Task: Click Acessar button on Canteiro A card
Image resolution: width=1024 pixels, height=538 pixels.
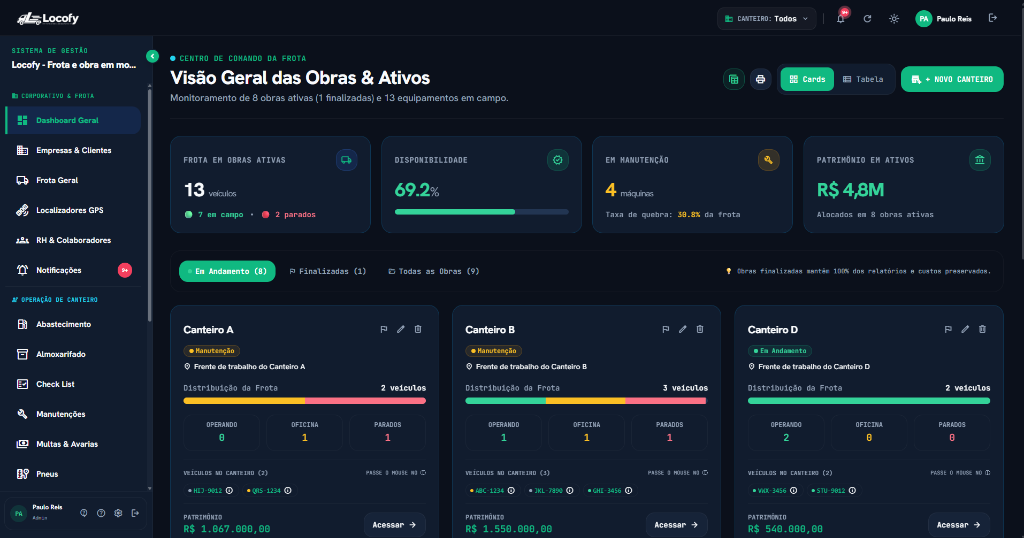Action: (x=394, y=525)
